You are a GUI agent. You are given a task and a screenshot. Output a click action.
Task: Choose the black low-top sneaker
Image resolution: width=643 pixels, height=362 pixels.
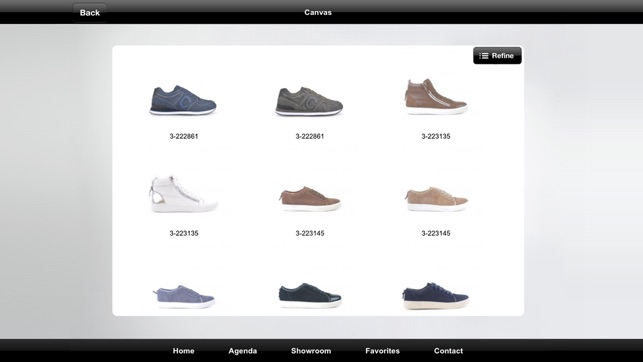coord(310,295)
